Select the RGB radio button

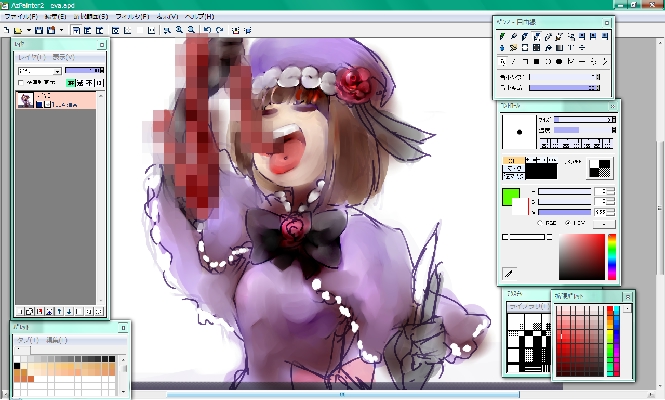point(540,223)
